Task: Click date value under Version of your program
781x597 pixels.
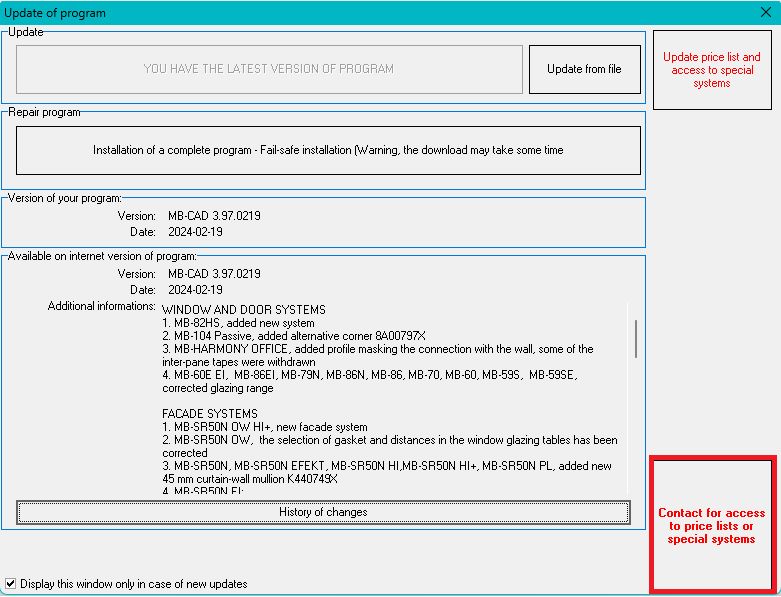Action: [x=195, y=231]
